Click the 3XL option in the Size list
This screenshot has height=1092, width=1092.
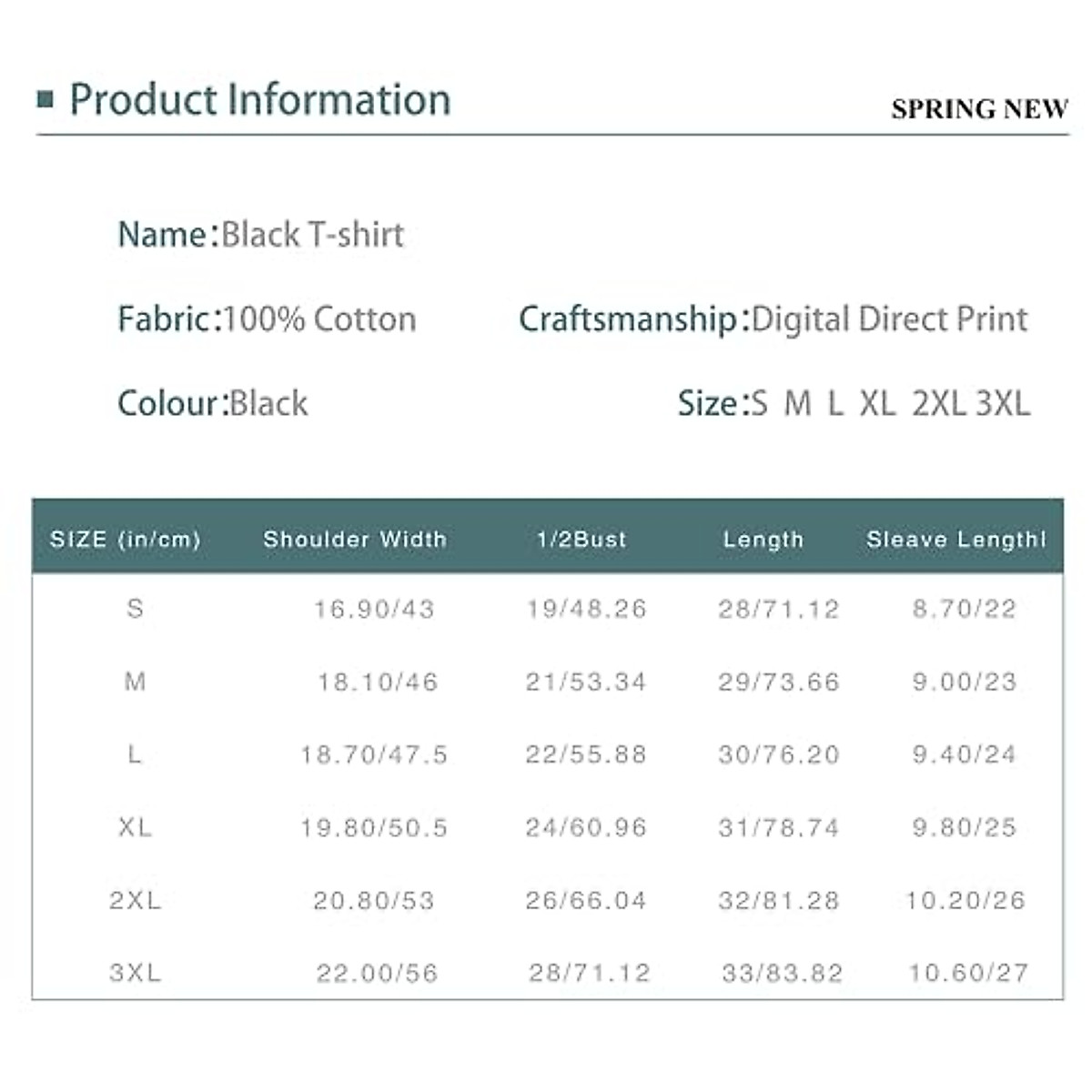coord(1003,403)
